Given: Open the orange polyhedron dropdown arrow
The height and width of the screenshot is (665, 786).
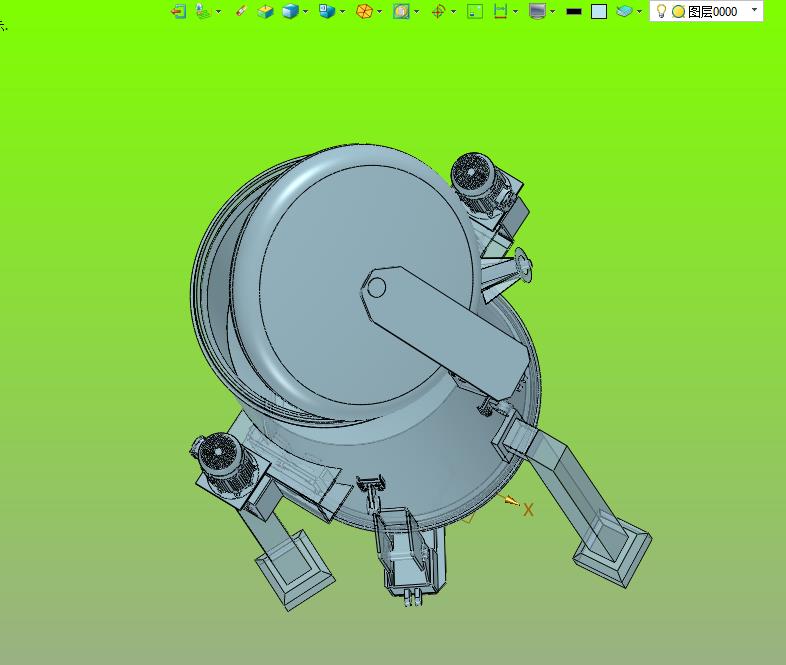Looking at the screenshot, I should click(379, 12).
